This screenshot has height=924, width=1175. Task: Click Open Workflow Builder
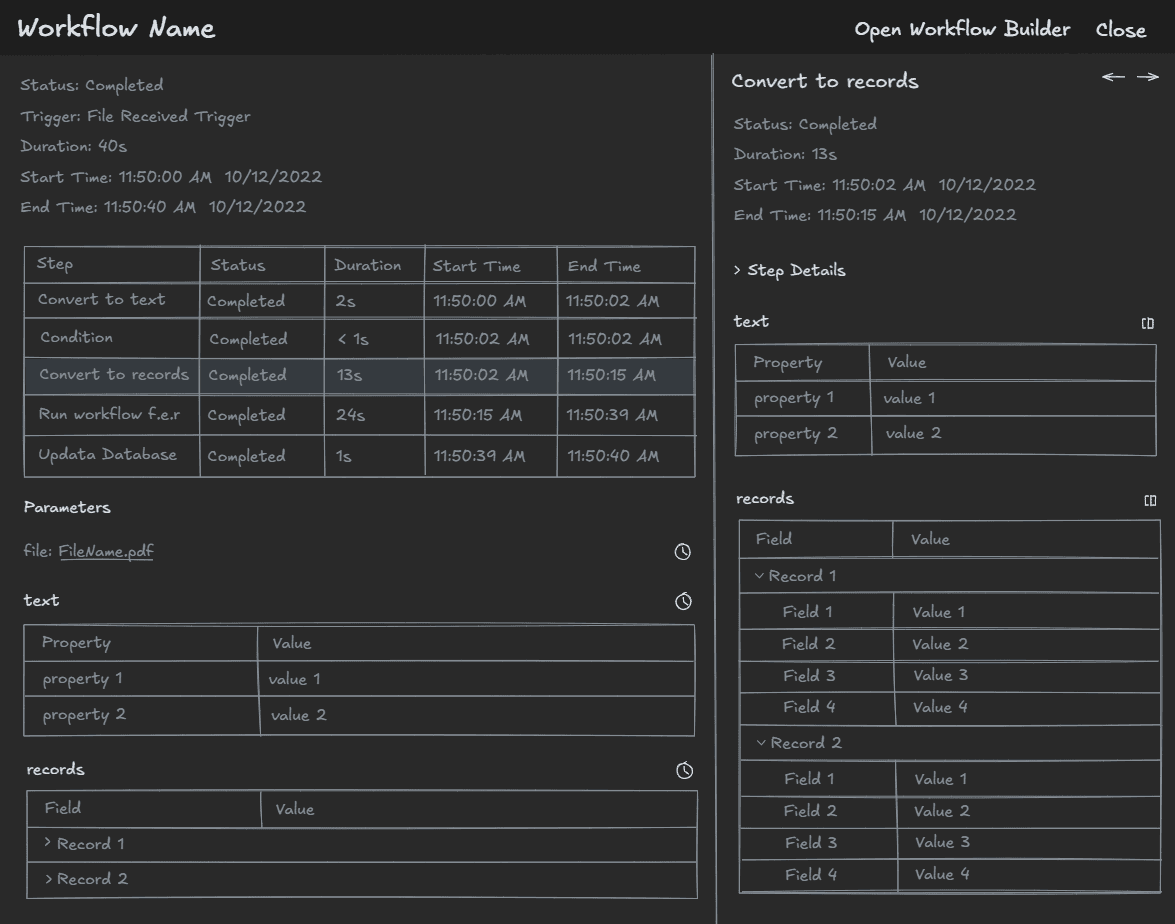(x=962, y=29)
